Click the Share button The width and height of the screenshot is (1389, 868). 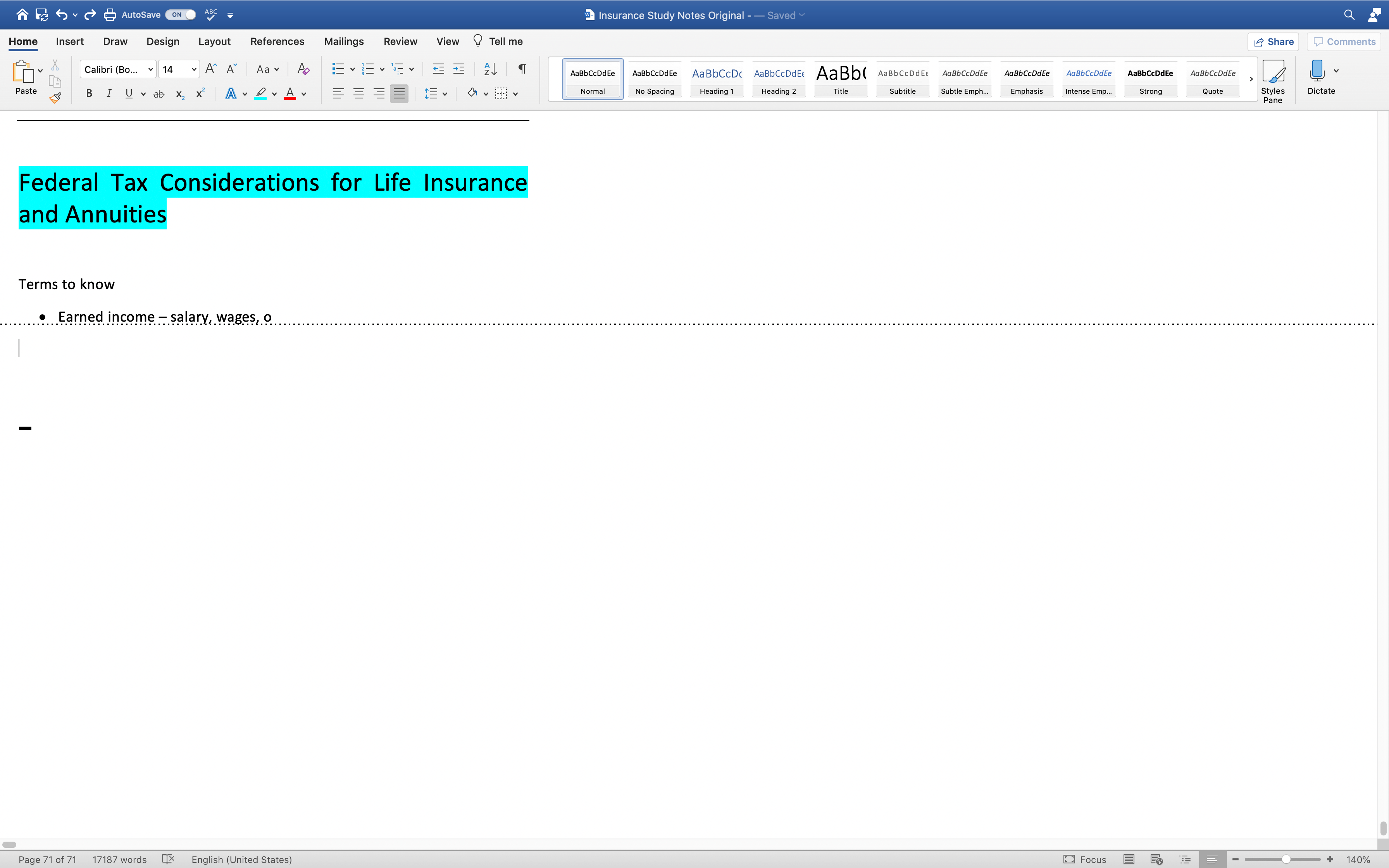(x=1273, y=41)
